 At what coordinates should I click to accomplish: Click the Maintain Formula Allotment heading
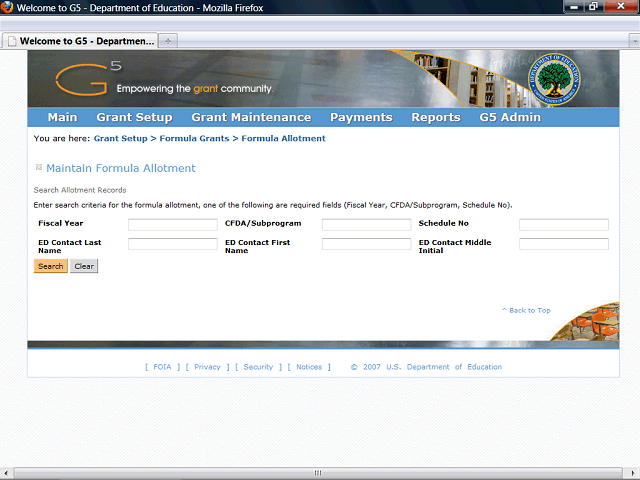121,168
